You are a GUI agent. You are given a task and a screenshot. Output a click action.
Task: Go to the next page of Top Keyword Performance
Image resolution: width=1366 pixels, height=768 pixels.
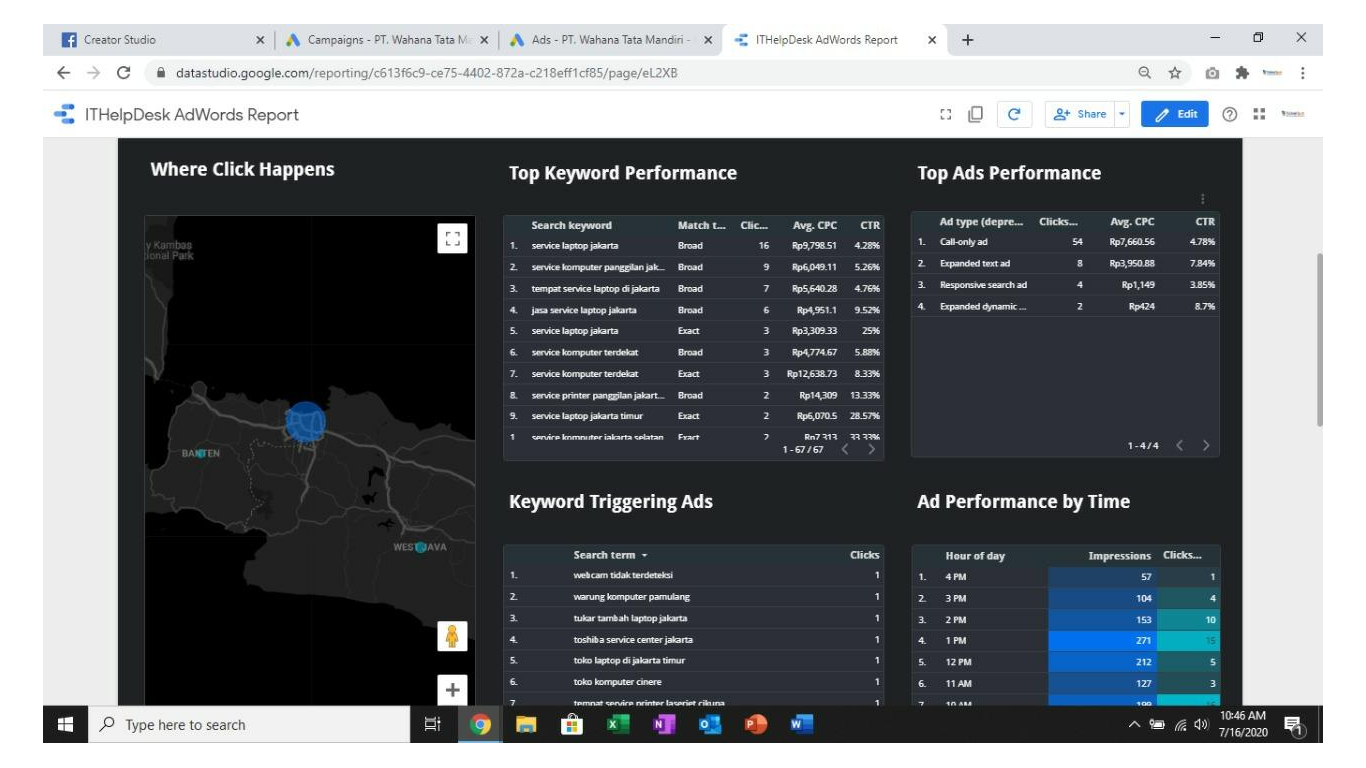[x=872, y=450]
